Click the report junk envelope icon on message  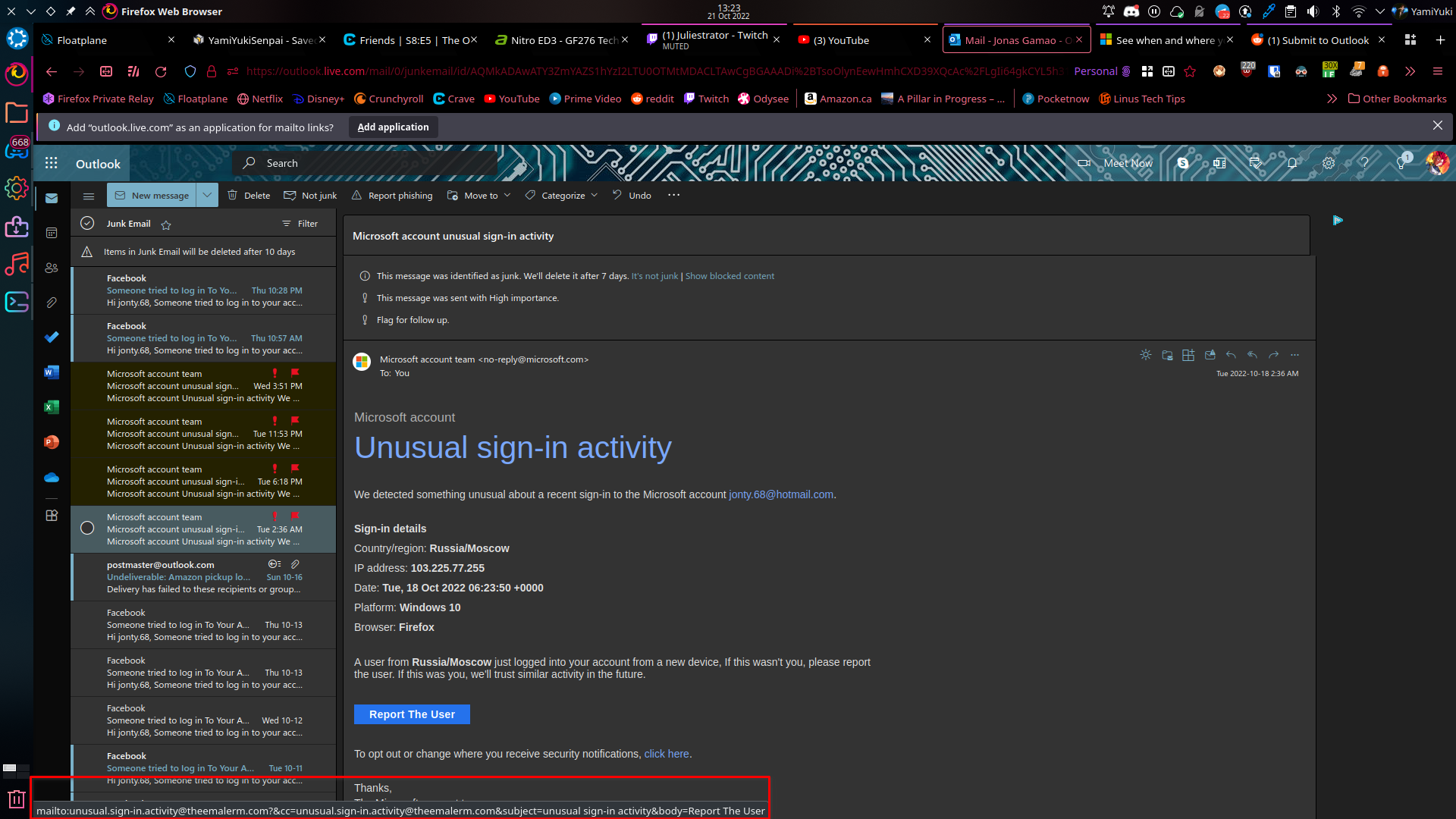pyautogui.click(x=1210, y=355)
